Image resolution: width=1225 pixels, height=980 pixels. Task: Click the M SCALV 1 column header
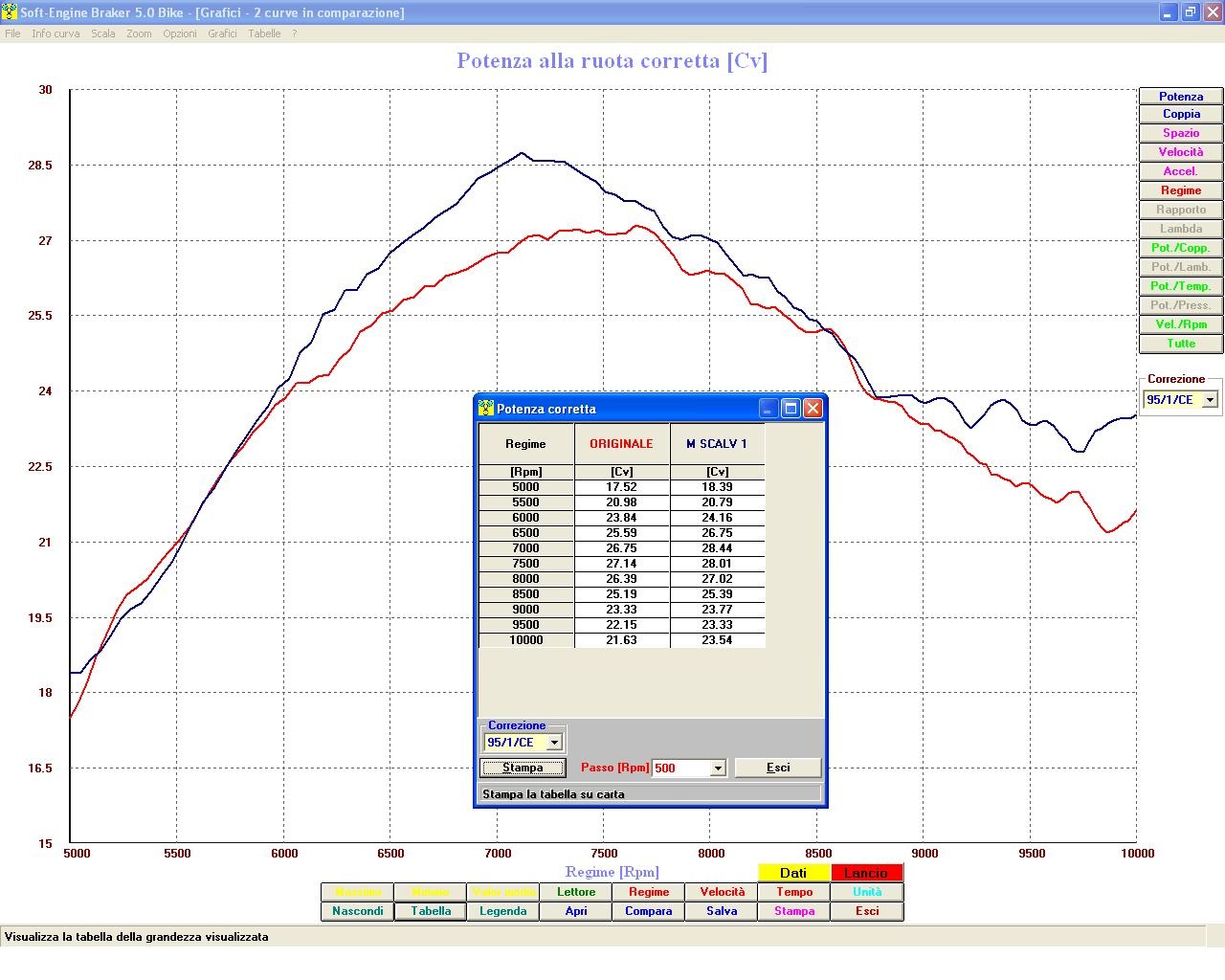click(x=717, y=444)
